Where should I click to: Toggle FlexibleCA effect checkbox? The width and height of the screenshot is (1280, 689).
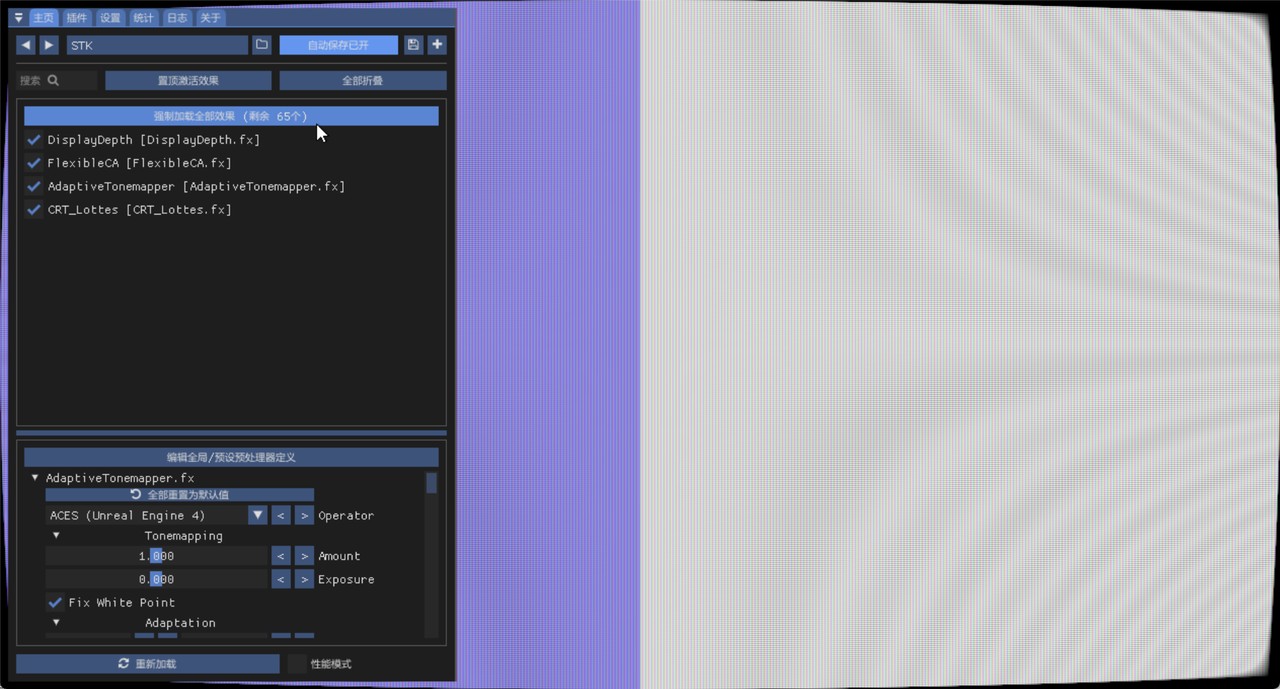tap(34, 163)
